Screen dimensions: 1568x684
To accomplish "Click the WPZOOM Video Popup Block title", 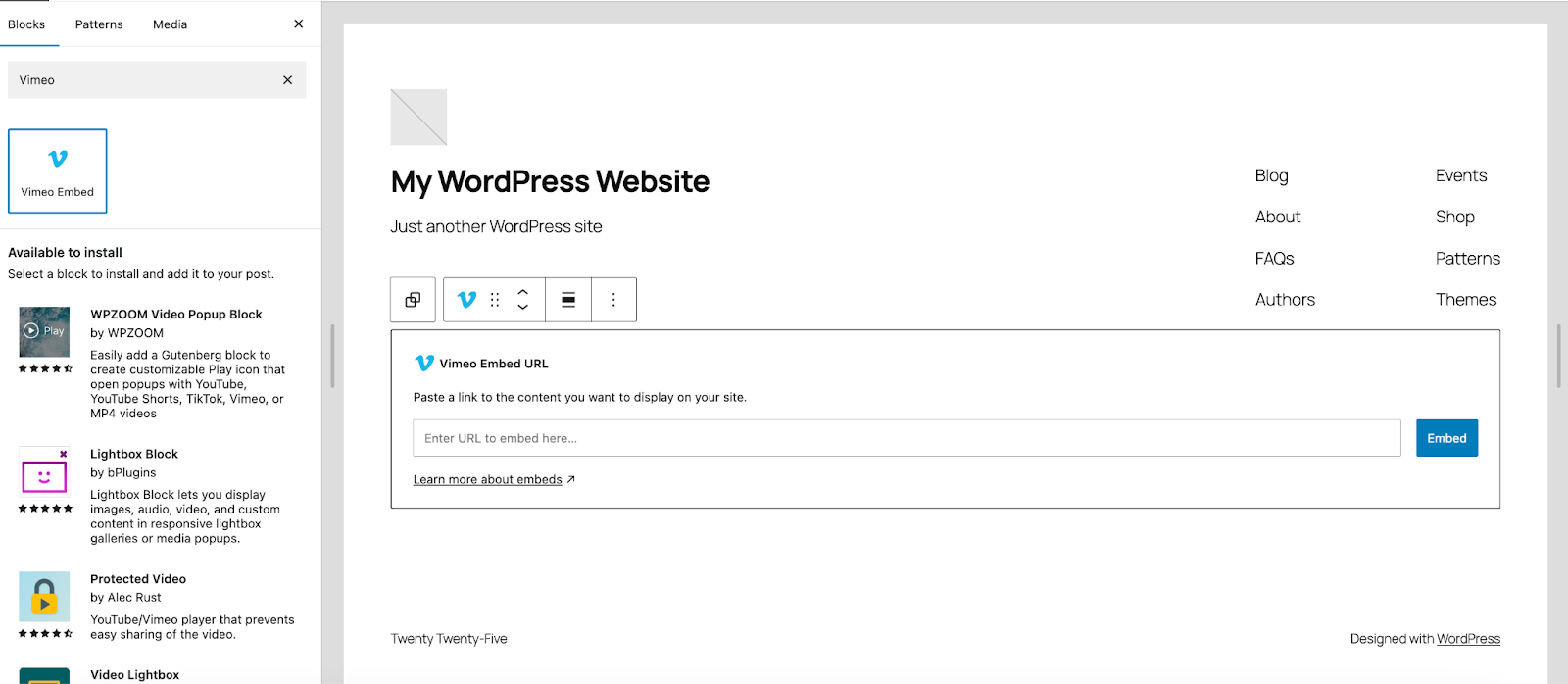I will (x=176, y=315).
